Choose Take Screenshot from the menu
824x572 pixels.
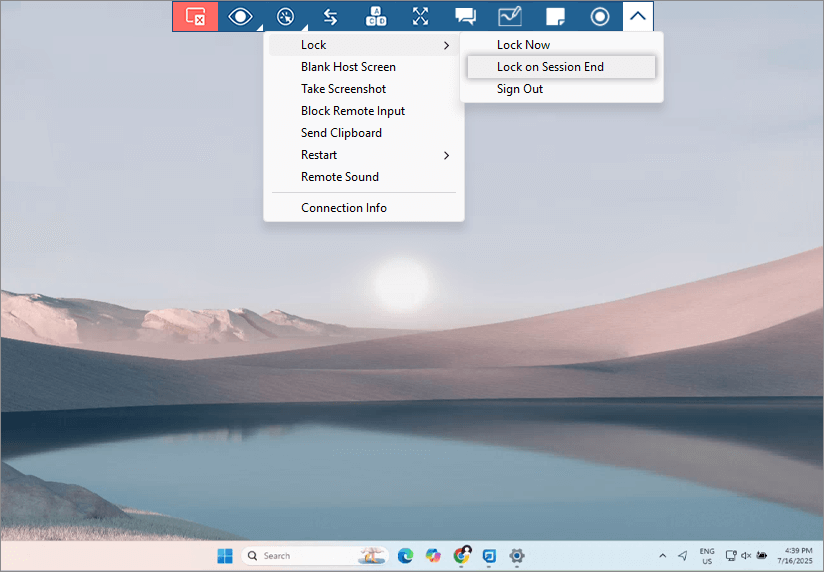tap(343, 89)
